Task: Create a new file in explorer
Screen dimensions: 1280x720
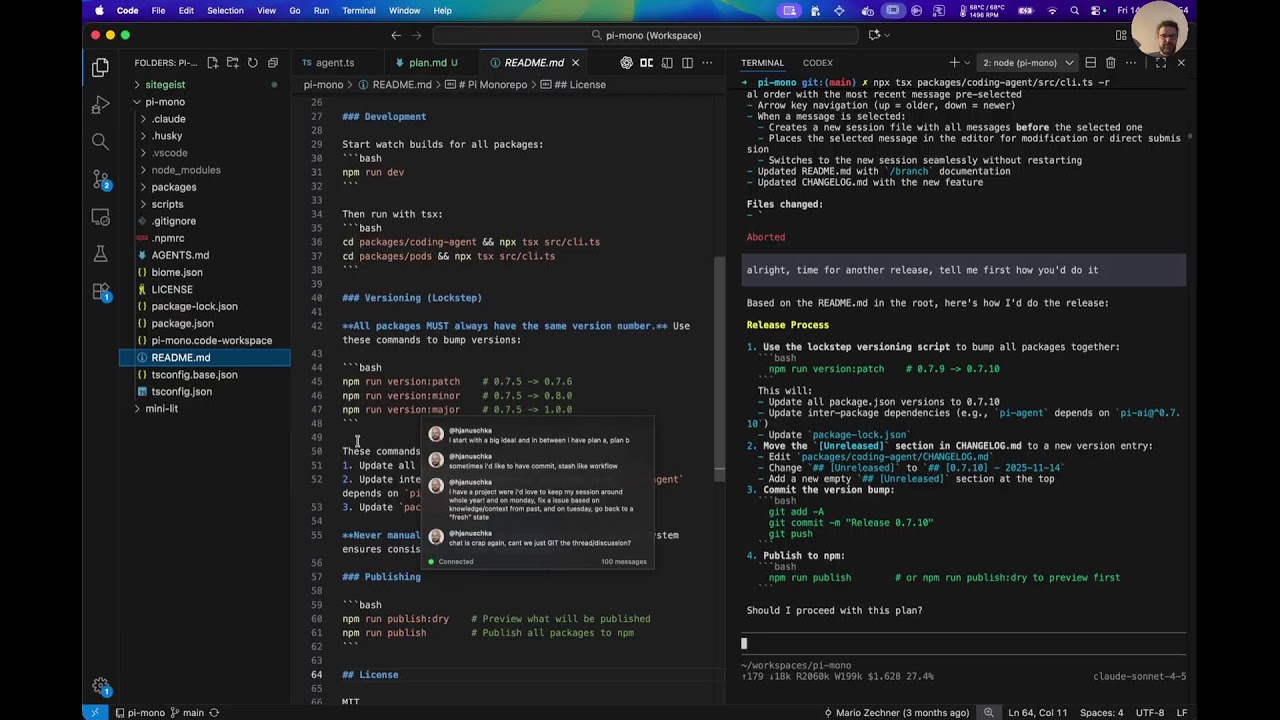Action: click(x=212, y=63)
